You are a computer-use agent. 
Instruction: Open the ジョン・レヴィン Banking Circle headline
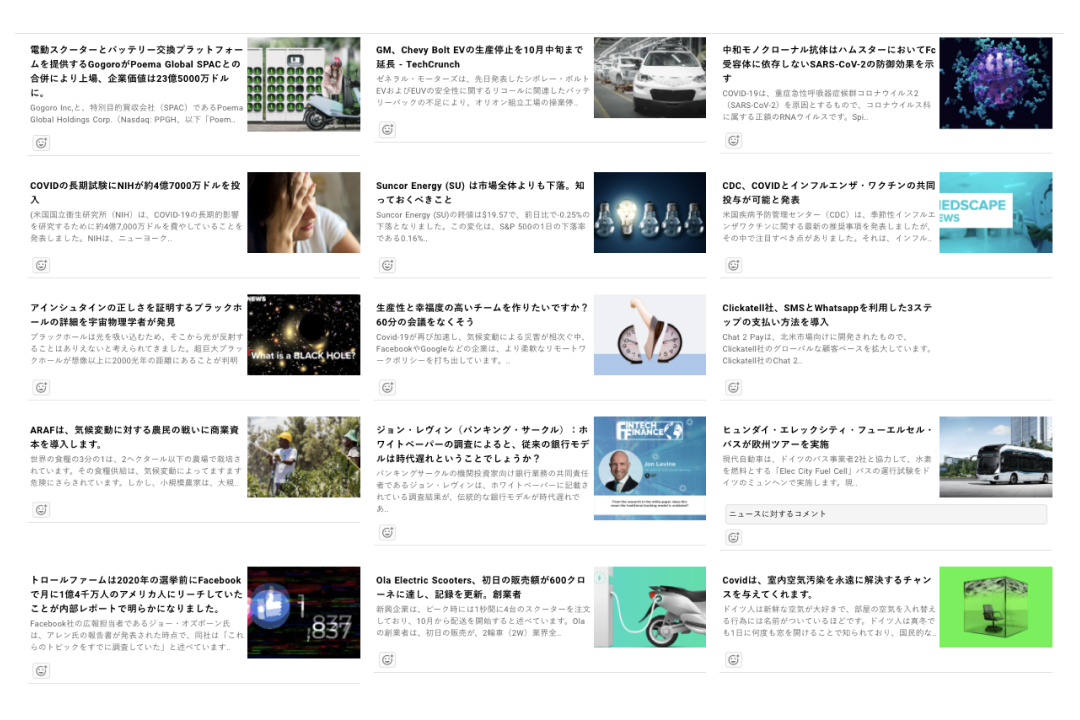482,444
